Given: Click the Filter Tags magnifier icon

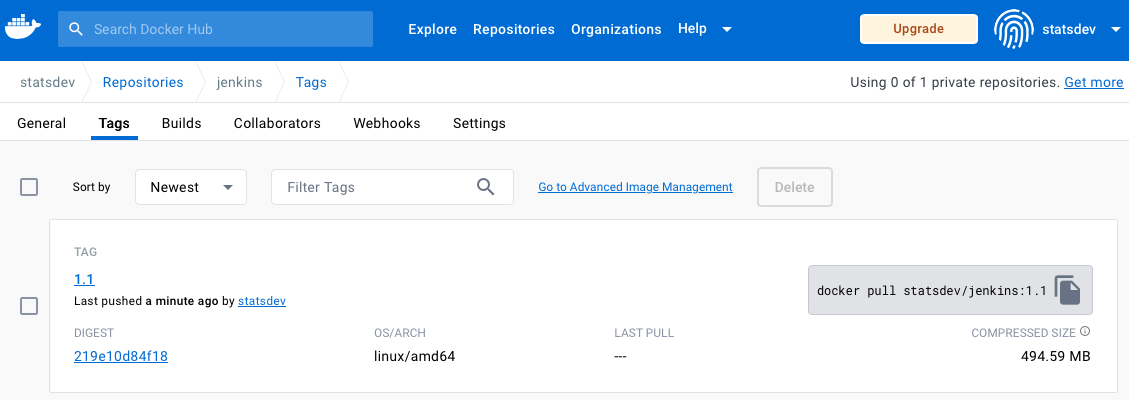Looking at the screenshot, I should (486, 187).
